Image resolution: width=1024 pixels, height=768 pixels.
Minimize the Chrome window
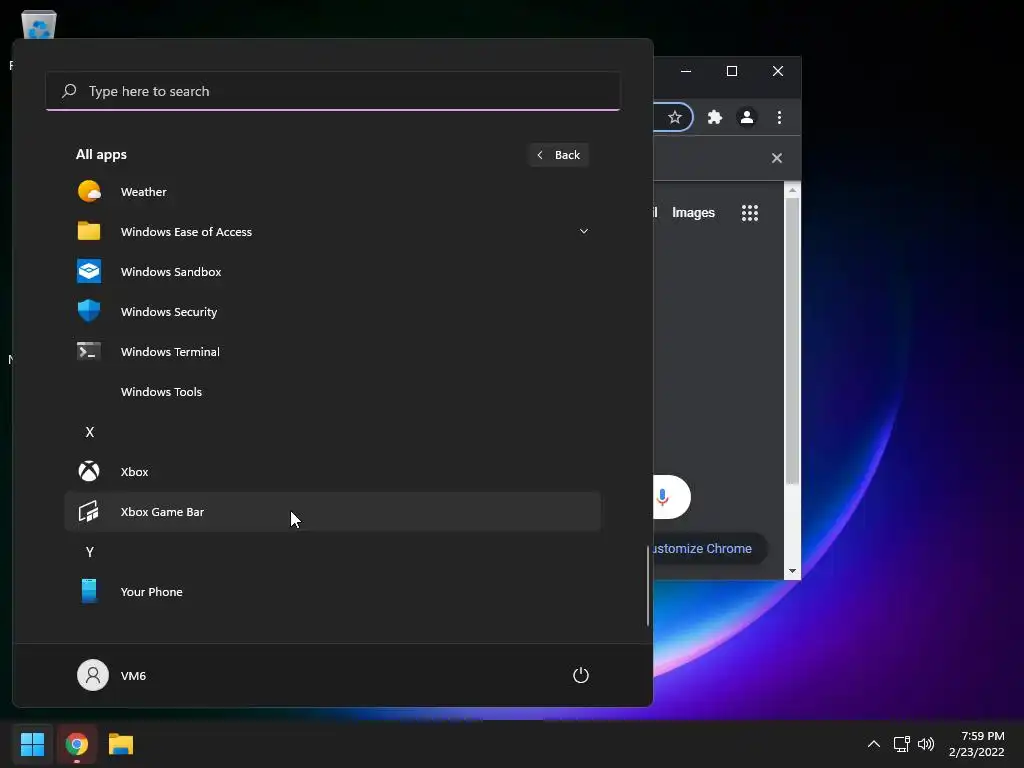coord(686,71)
